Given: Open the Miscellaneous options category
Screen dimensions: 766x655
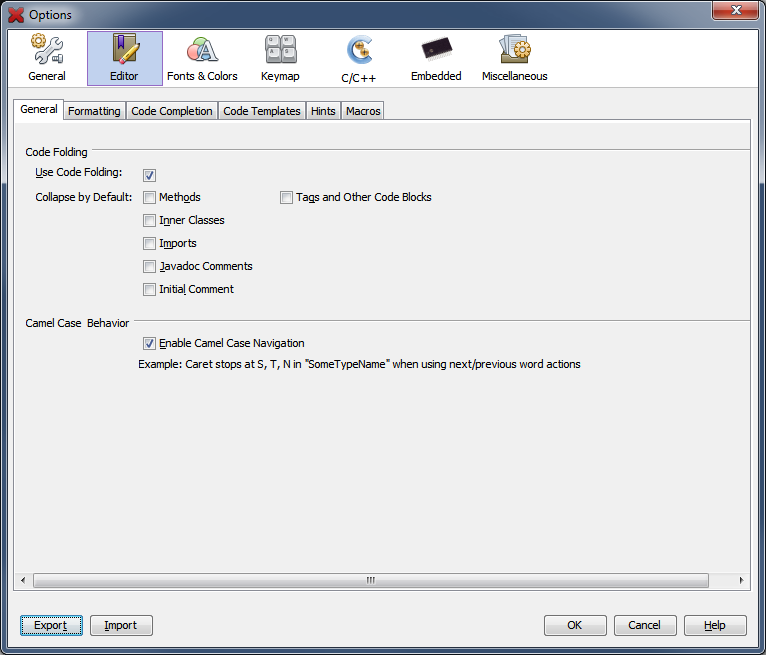Looking at the screenshot, I should click(514, 58).
